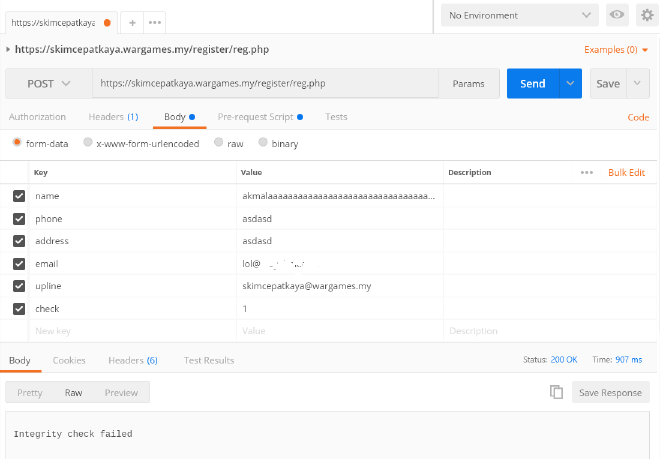Copy response with the copy icon
Image resolution: width=660 pixels, height=459 pixels.
tap(556, 392)
